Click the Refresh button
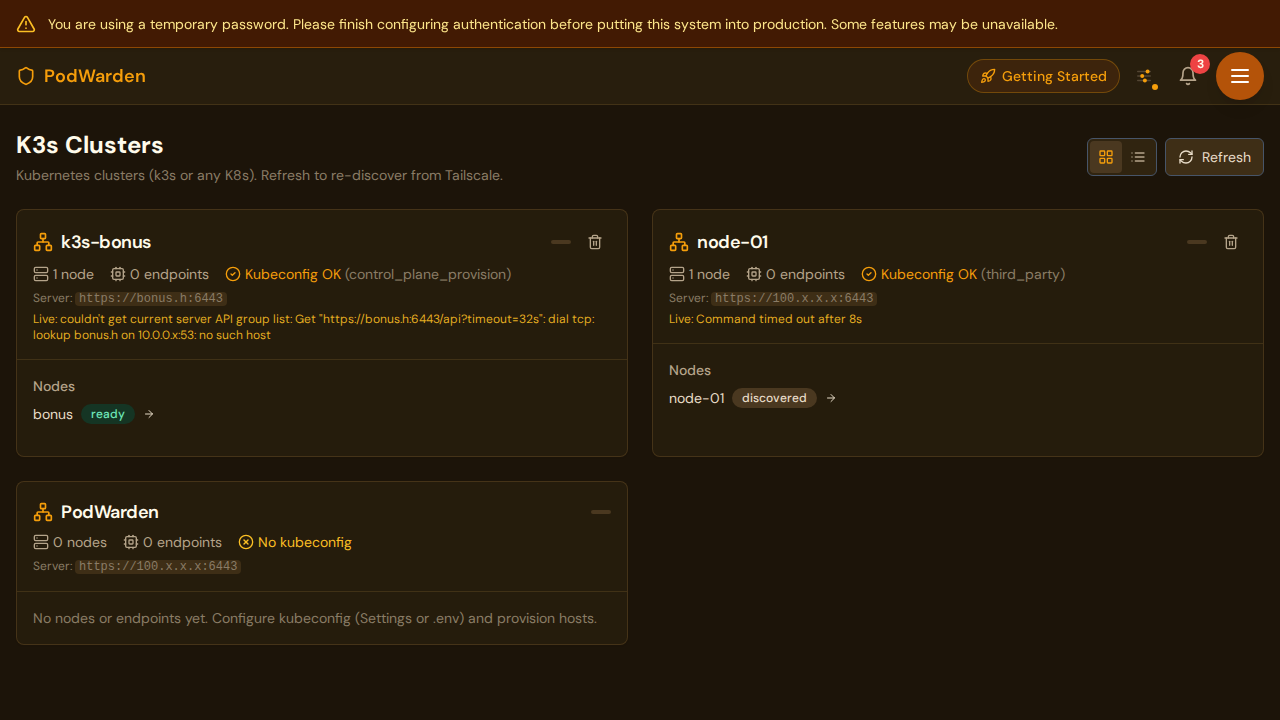 click(1214, 157)
